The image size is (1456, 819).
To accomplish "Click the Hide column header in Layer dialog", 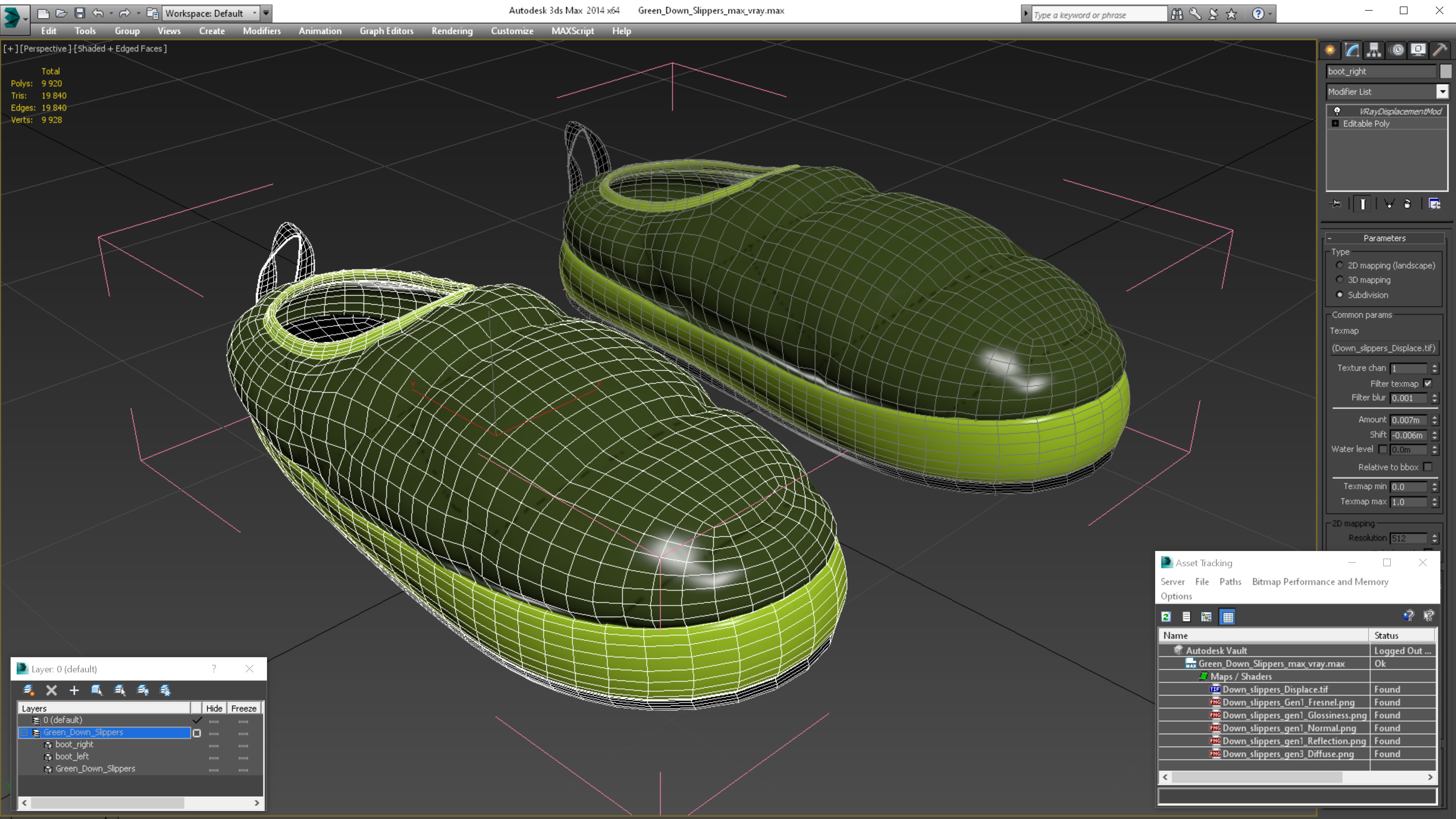I will (214, 708).
